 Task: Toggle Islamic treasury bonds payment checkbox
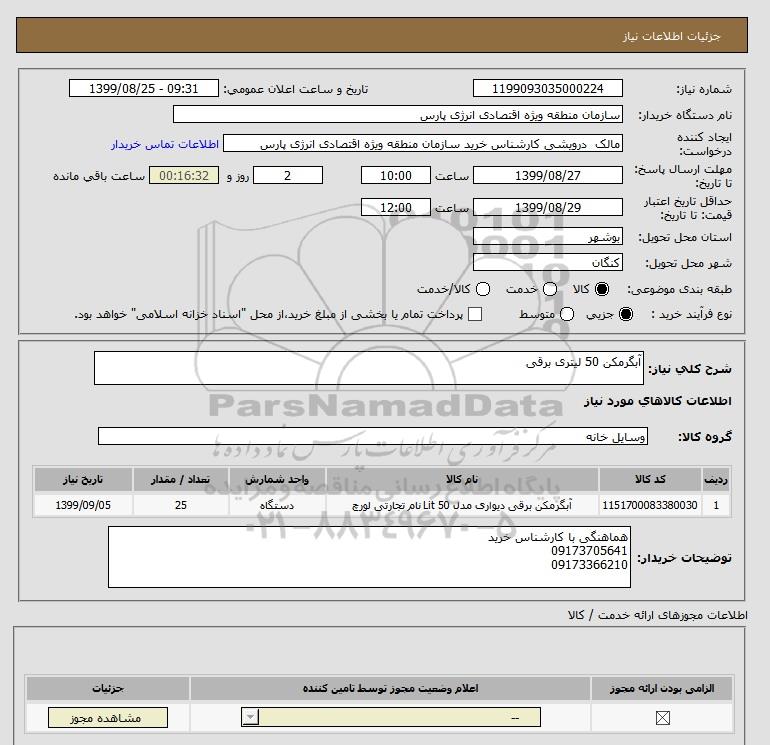[475, 314]
